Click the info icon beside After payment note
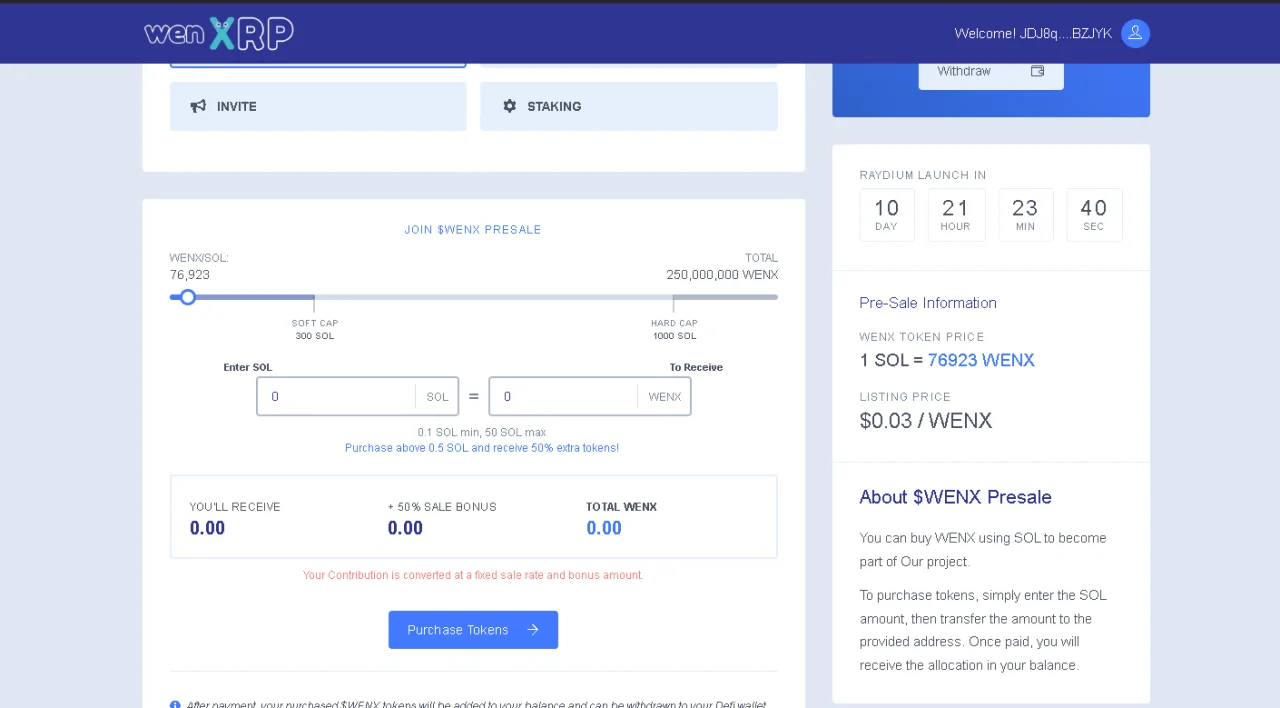Screen dimensions: 1280x708 pos(175,705)
